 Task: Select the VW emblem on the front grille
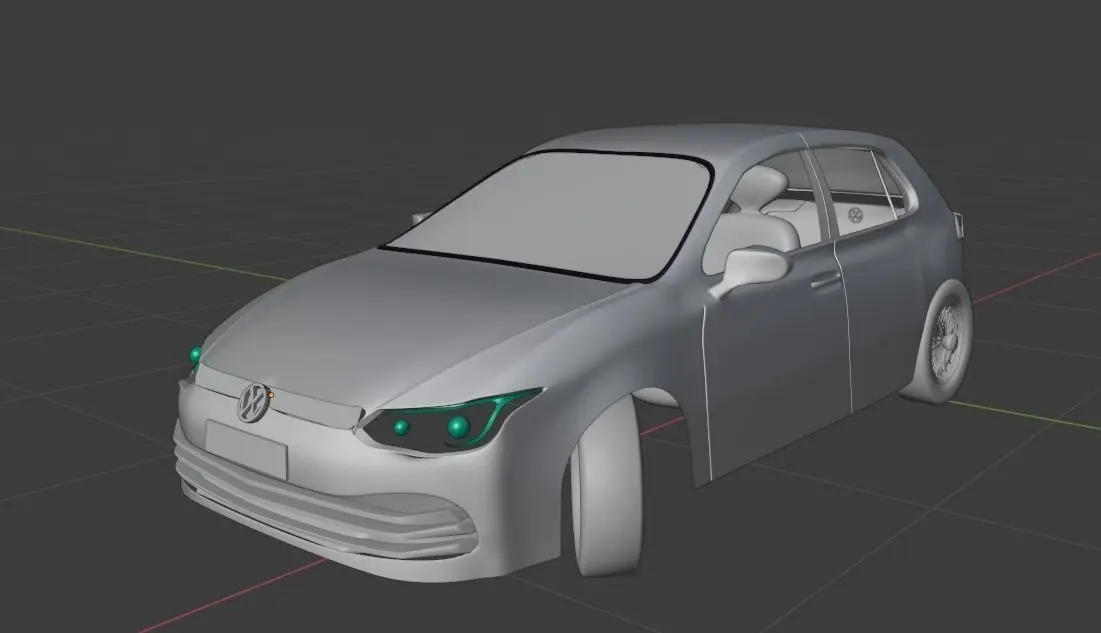point(253,403)
